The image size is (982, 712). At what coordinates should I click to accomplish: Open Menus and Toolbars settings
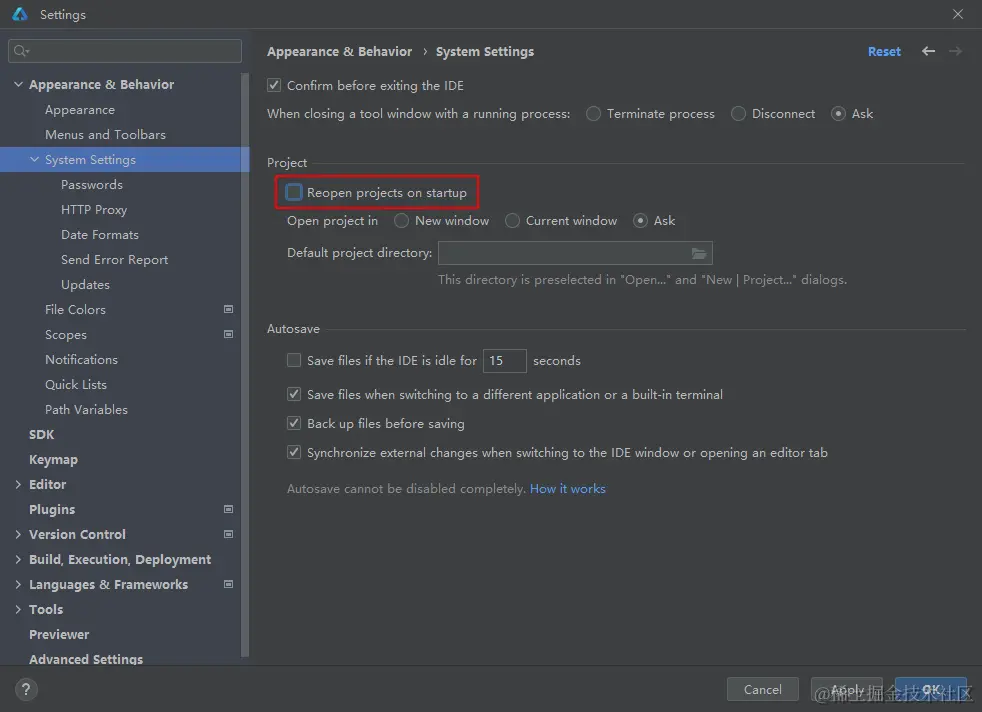point(105,135)
